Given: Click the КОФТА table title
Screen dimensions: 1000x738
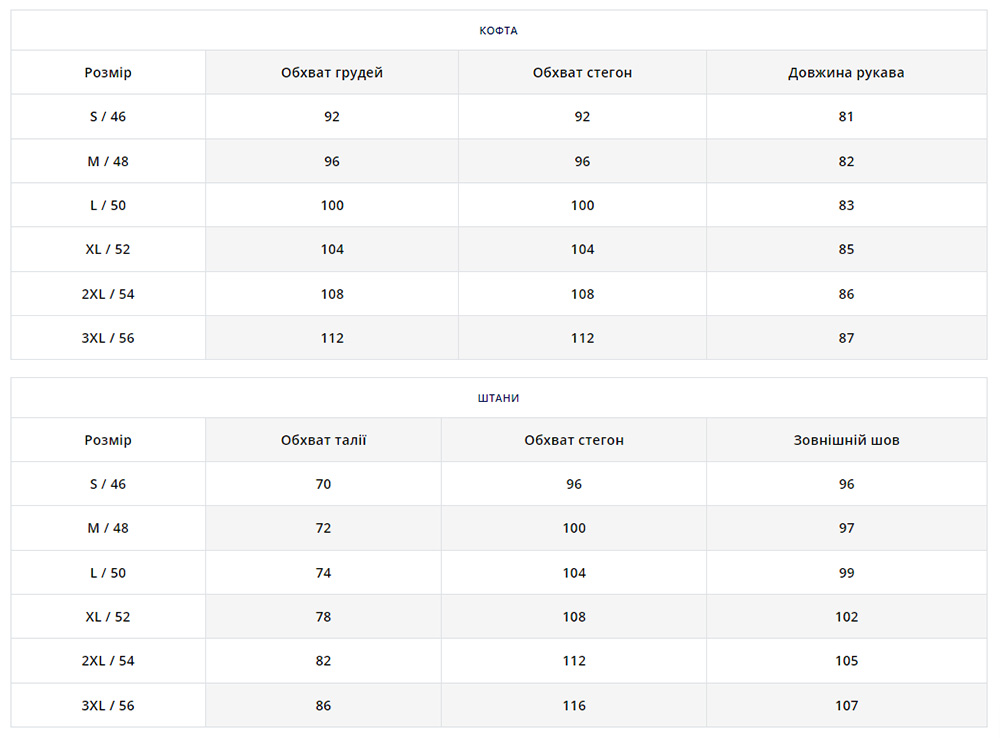Looking at the screenshot, I should [498, 31].
